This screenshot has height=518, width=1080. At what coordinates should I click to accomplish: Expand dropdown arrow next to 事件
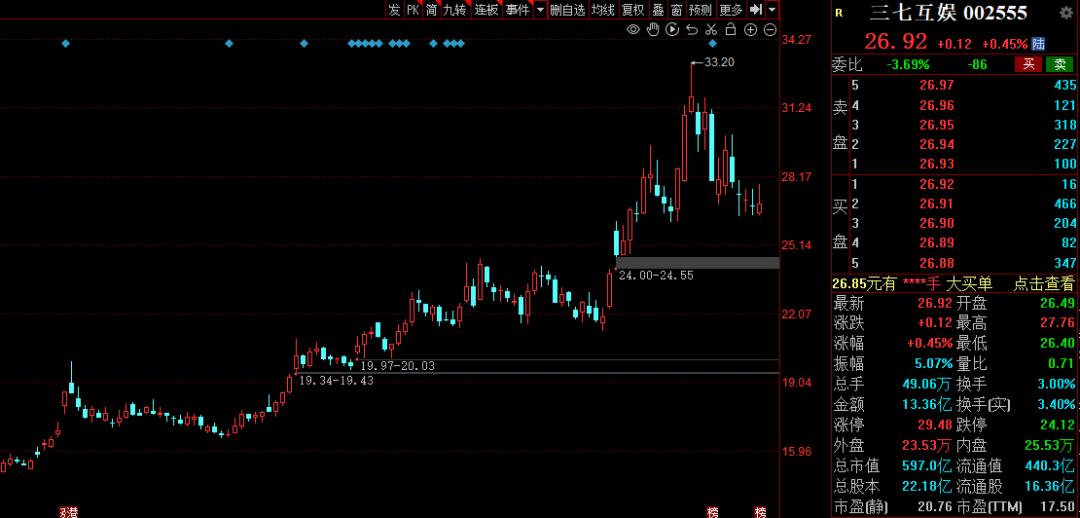(540, 10)
